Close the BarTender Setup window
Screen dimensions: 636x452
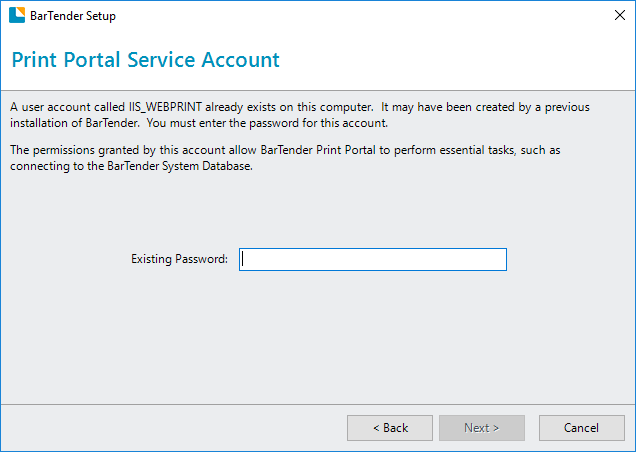(619, 15)
